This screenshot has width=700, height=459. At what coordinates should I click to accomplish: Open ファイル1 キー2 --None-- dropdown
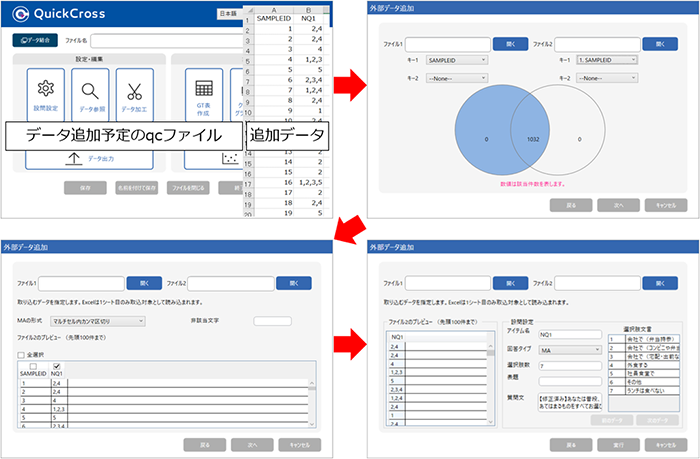tap(457, 78)
